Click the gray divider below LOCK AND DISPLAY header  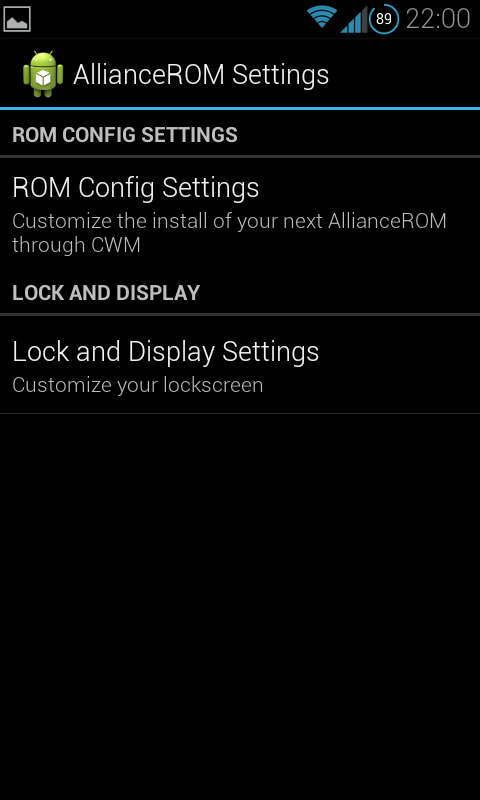point(240,314)
